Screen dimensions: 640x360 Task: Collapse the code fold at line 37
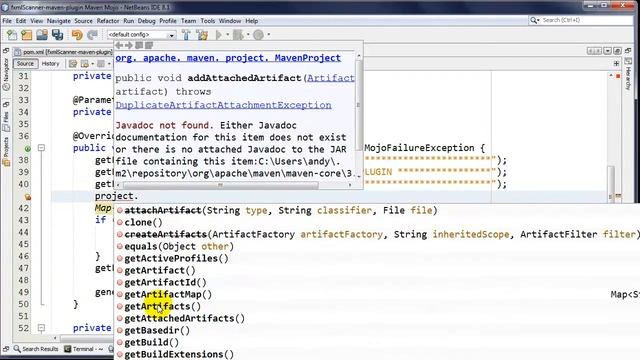[41, 148]
